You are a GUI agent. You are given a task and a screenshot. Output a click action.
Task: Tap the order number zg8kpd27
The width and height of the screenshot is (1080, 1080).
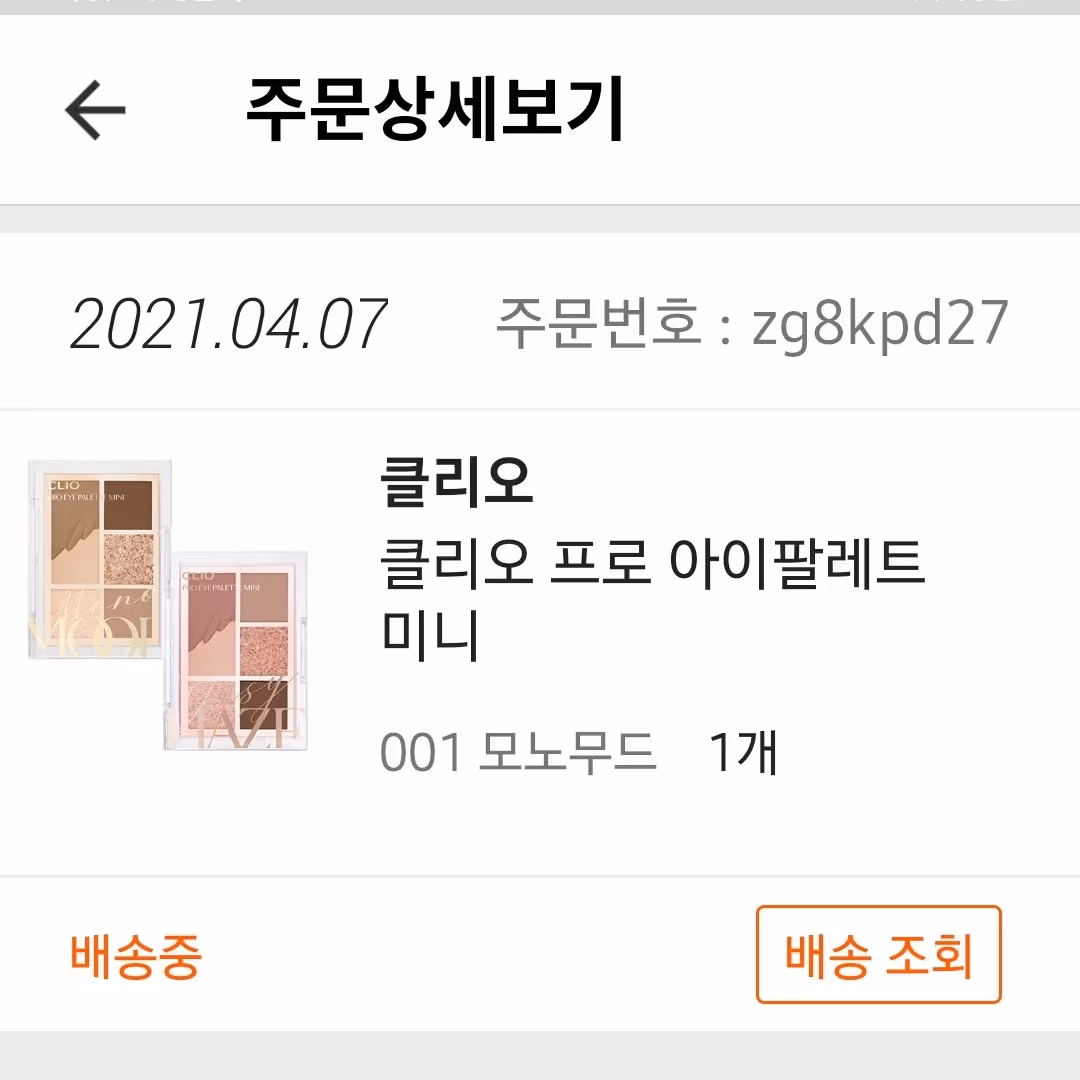[x=880, y=324]
